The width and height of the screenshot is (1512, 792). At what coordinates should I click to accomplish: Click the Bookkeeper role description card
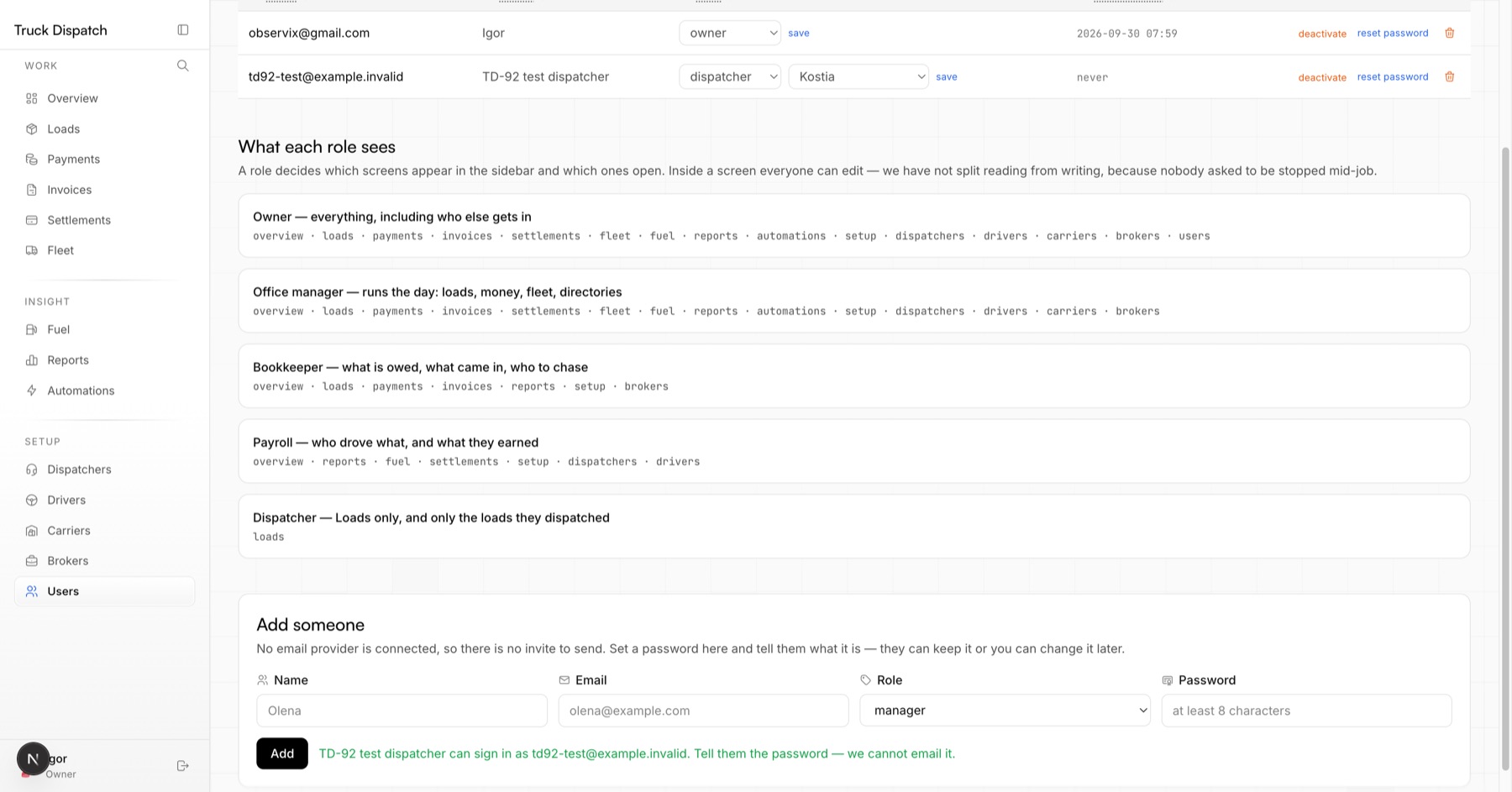pos(854,376)
